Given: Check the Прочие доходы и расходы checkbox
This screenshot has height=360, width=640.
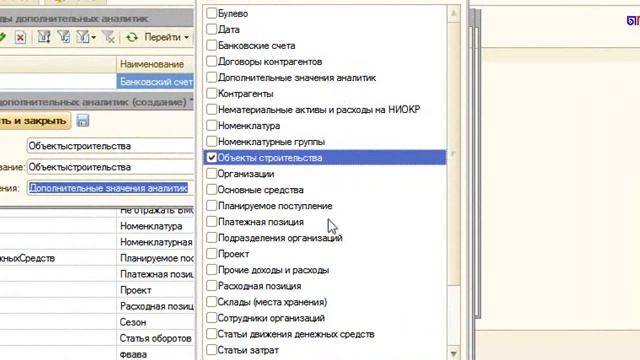Looking at the screenshot, I should tap(211, 270).
